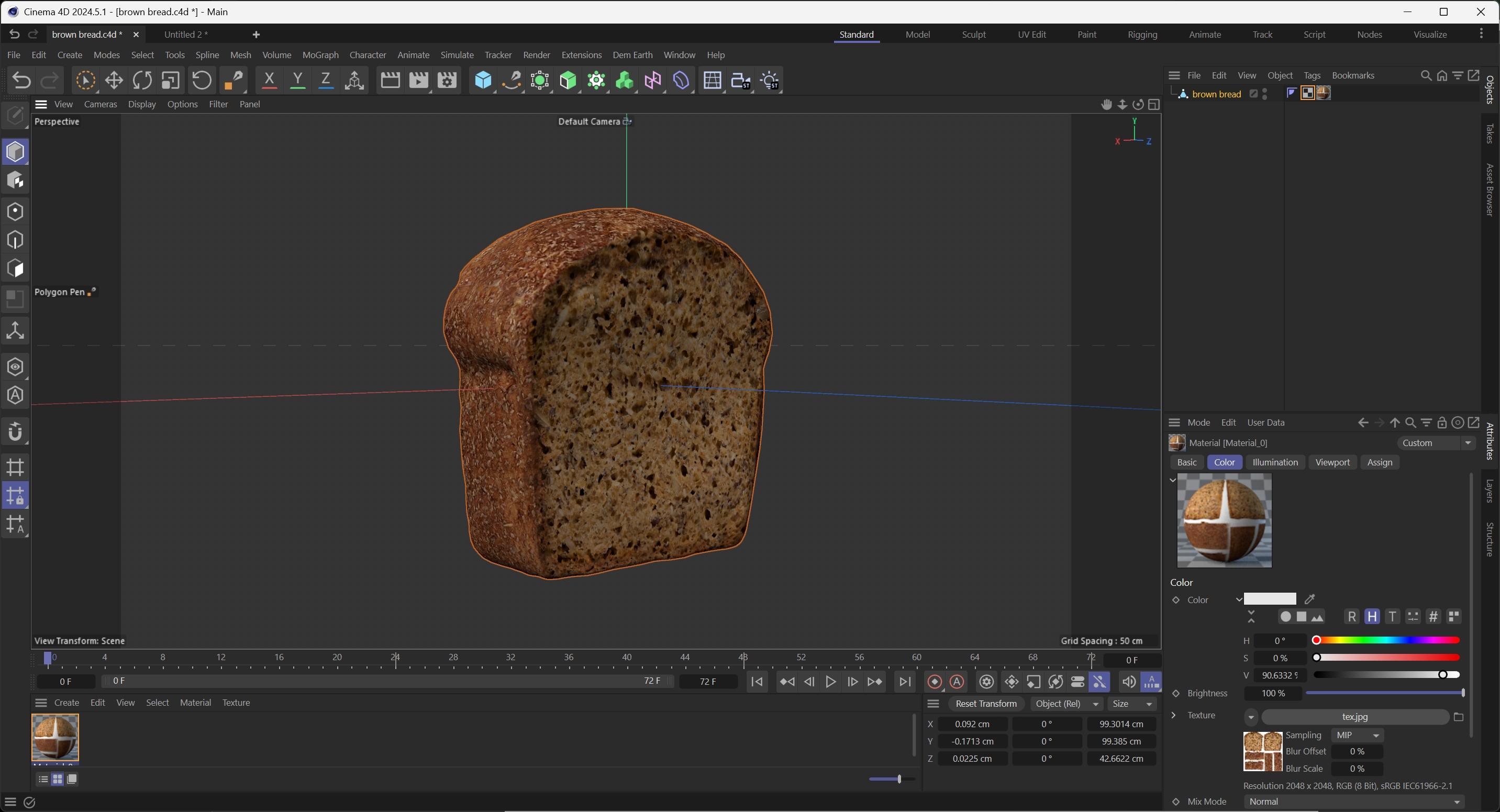Click the Scale tool icon
Viewport: 1500px width, 812px height.
pos(171,80)
